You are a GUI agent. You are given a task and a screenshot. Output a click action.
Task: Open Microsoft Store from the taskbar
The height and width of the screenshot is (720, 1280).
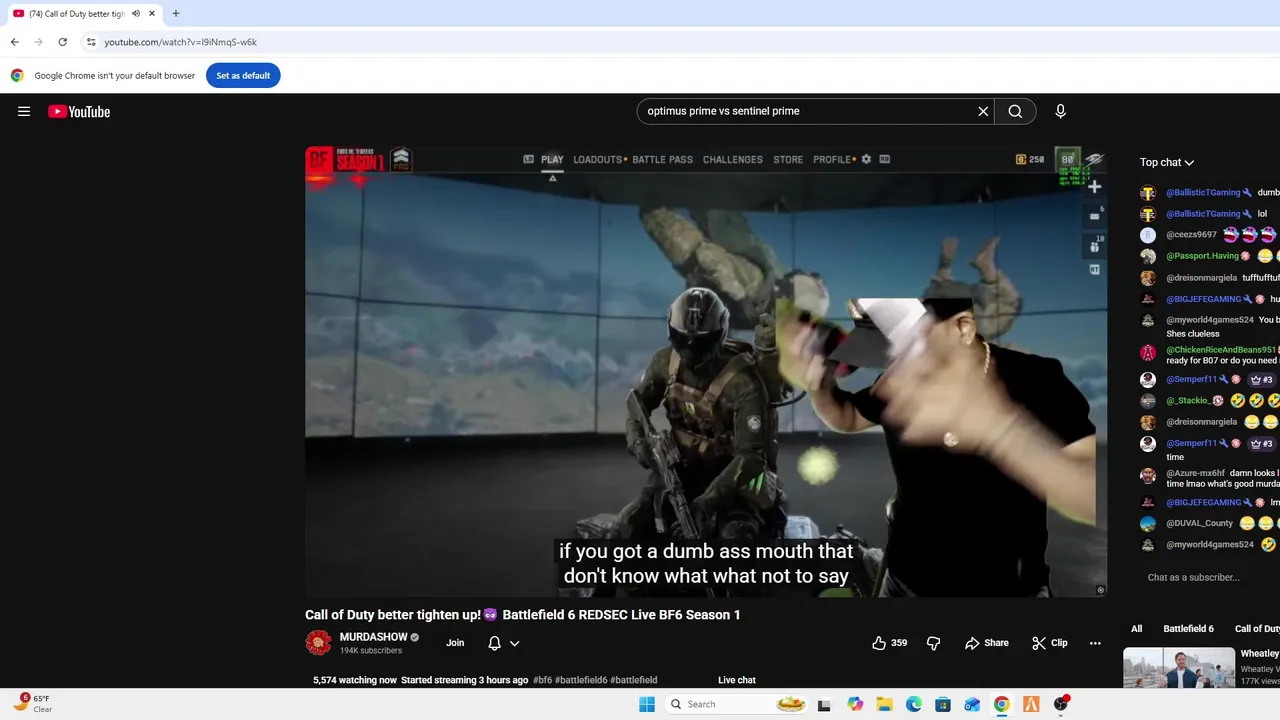tap(943, 704)
